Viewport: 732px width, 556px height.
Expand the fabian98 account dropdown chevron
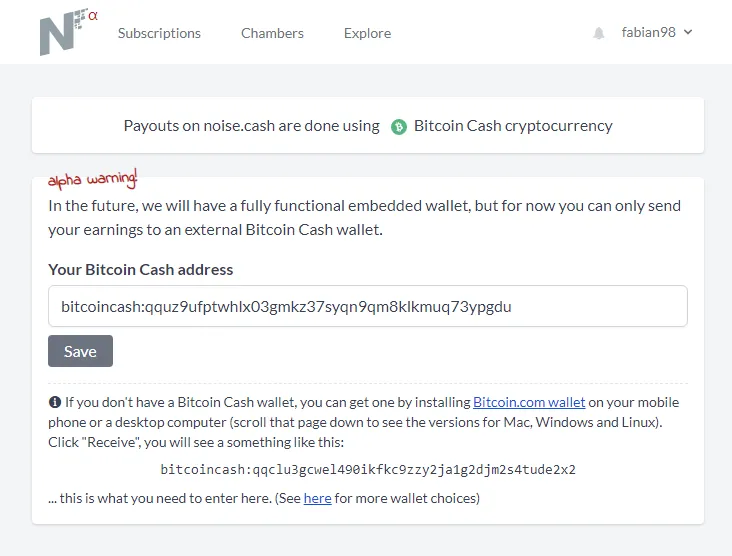tap(688, 32)
